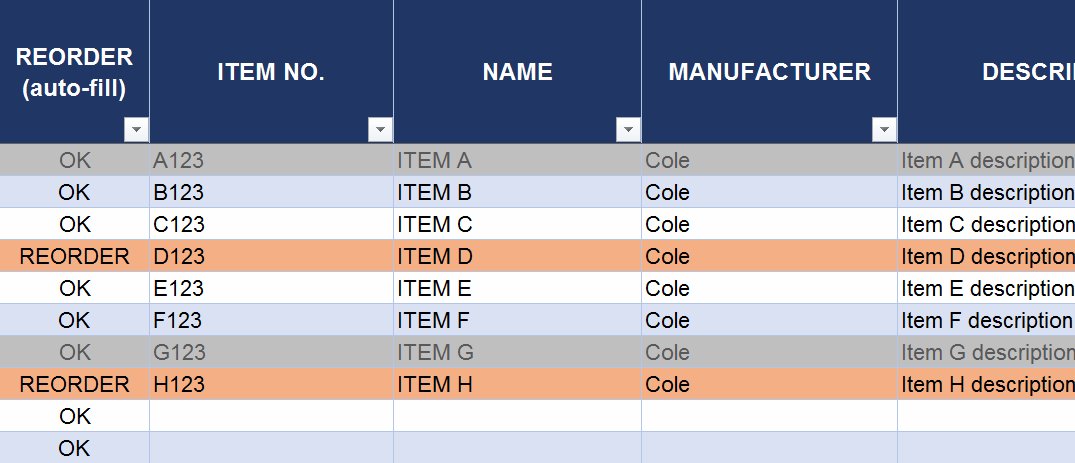Screen dimensions: 1075x463
Task: Open the MANUFACTURER filter dropdown
Action: (884, 129)
